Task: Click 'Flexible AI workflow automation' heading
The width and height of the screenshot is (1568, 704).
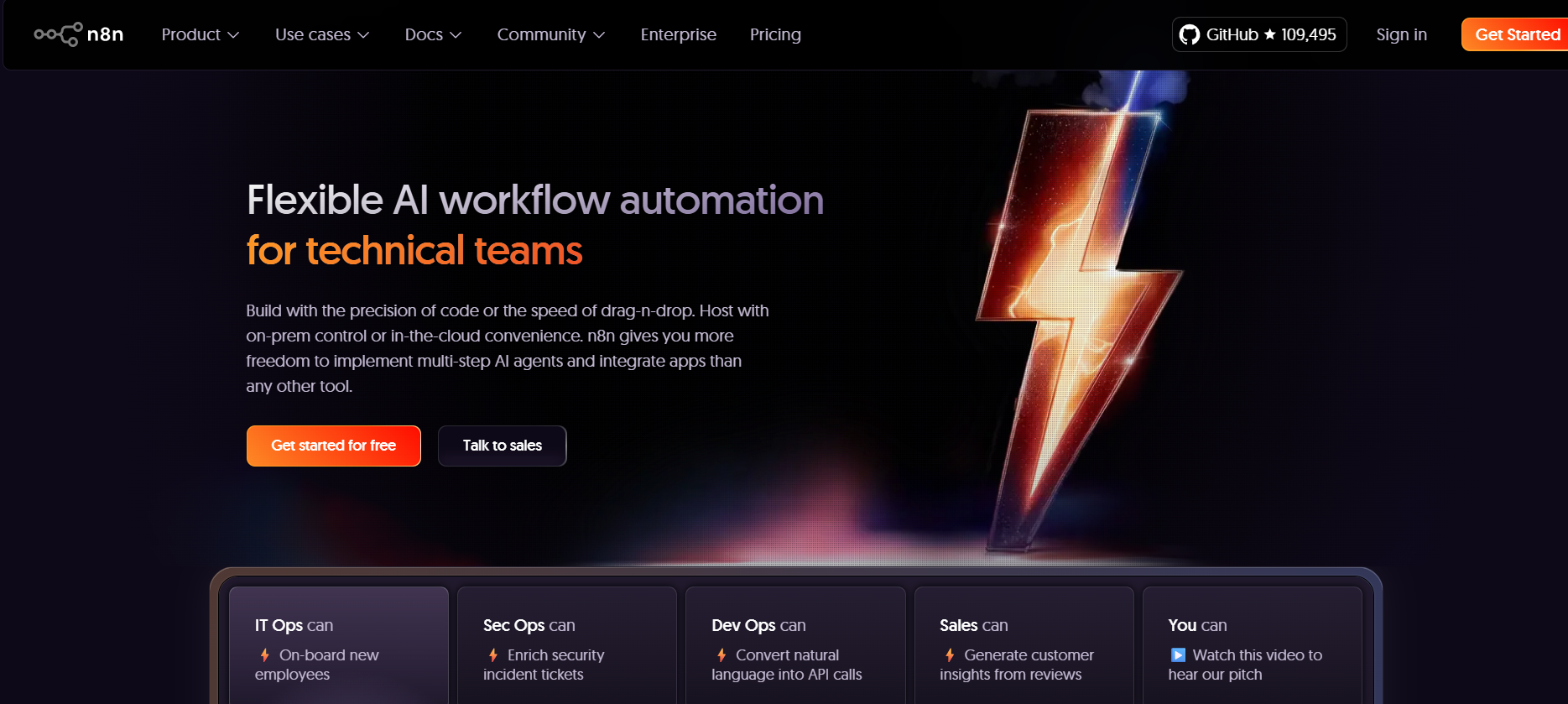Action: point(535,201)
